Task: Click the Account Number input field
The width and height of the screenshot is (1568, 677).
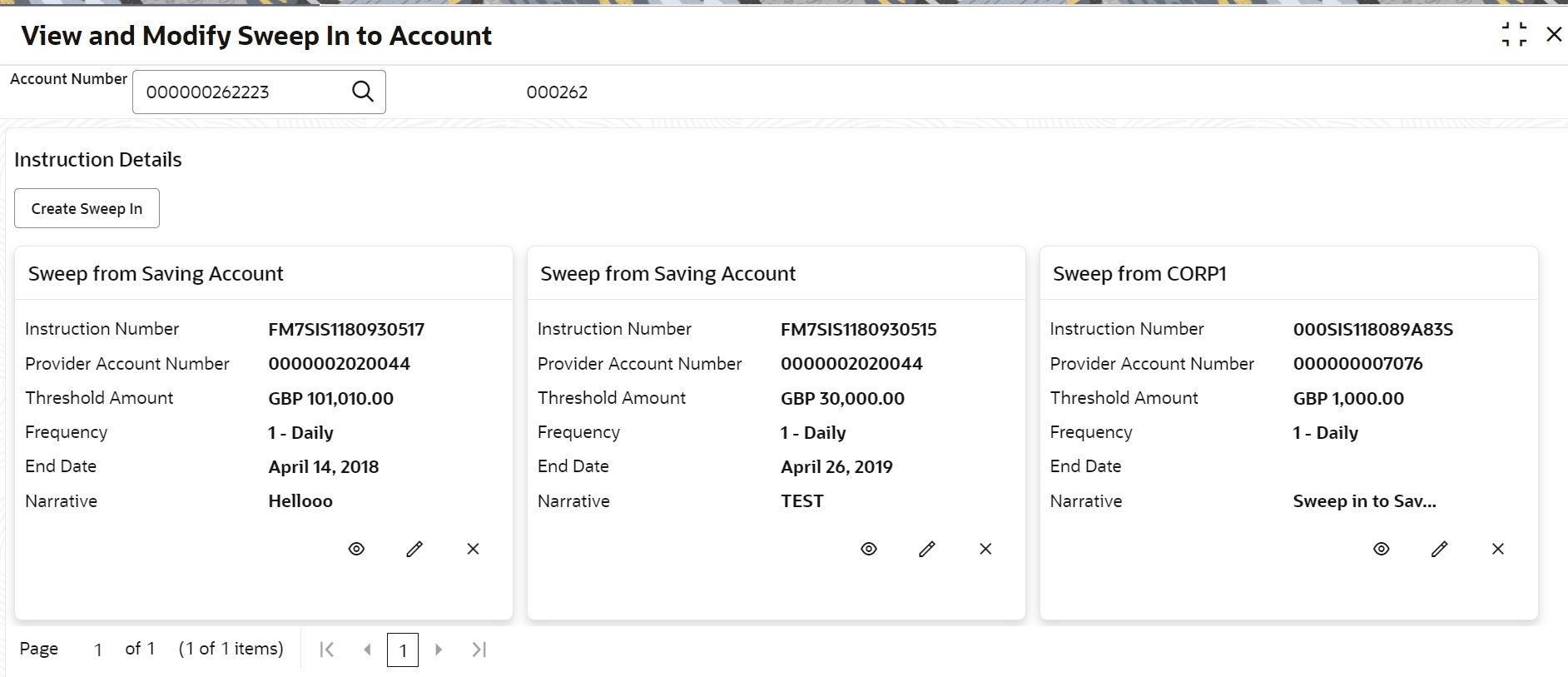Action: [241, 92]
